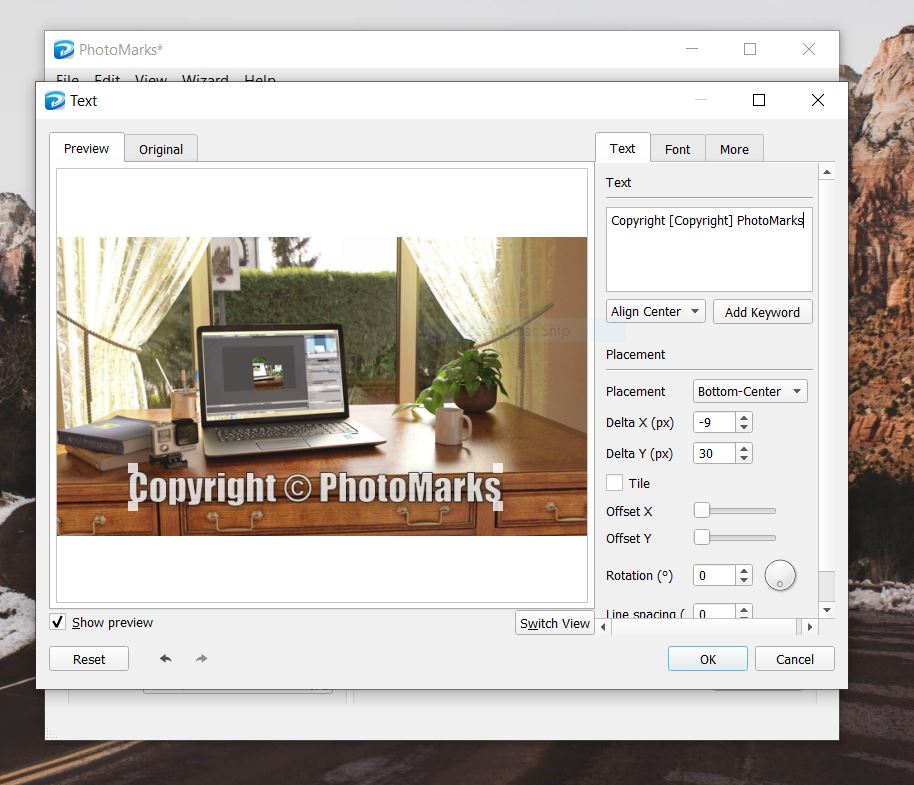Toggle the Show preview checkbox

coord(57,622)
